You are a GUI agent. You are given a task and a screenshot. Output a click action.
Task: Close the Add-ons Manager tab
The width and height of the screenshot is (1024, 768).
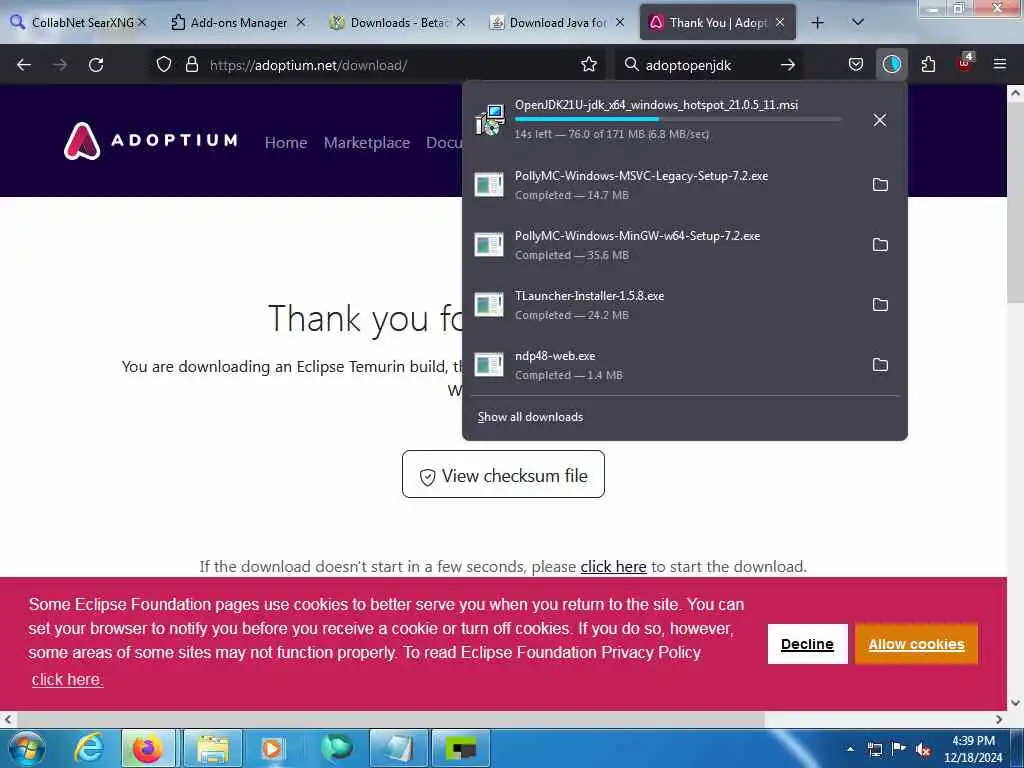pyautogui.click(x=301, y=23)
